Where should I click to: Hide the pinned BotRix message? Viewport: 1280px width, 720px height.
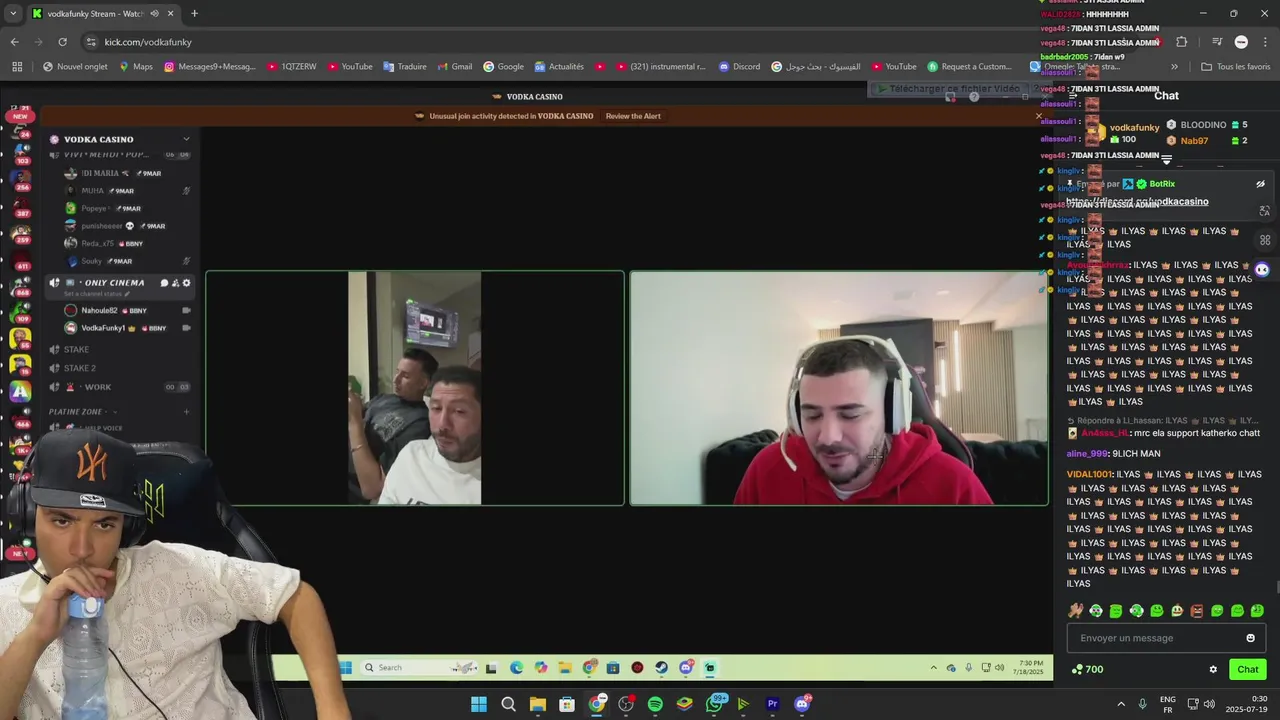click(1260, 184)
